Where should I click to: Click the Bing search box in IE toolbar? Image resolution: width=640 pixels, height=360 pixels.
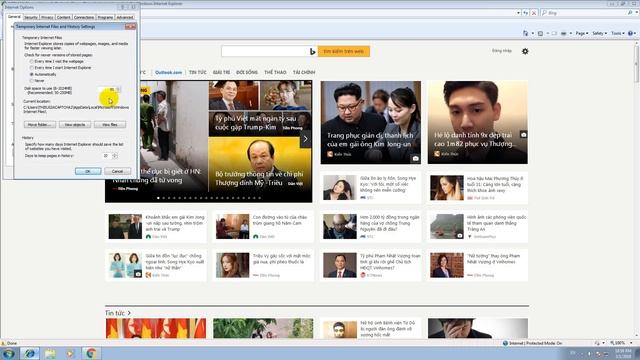(586, 13)
